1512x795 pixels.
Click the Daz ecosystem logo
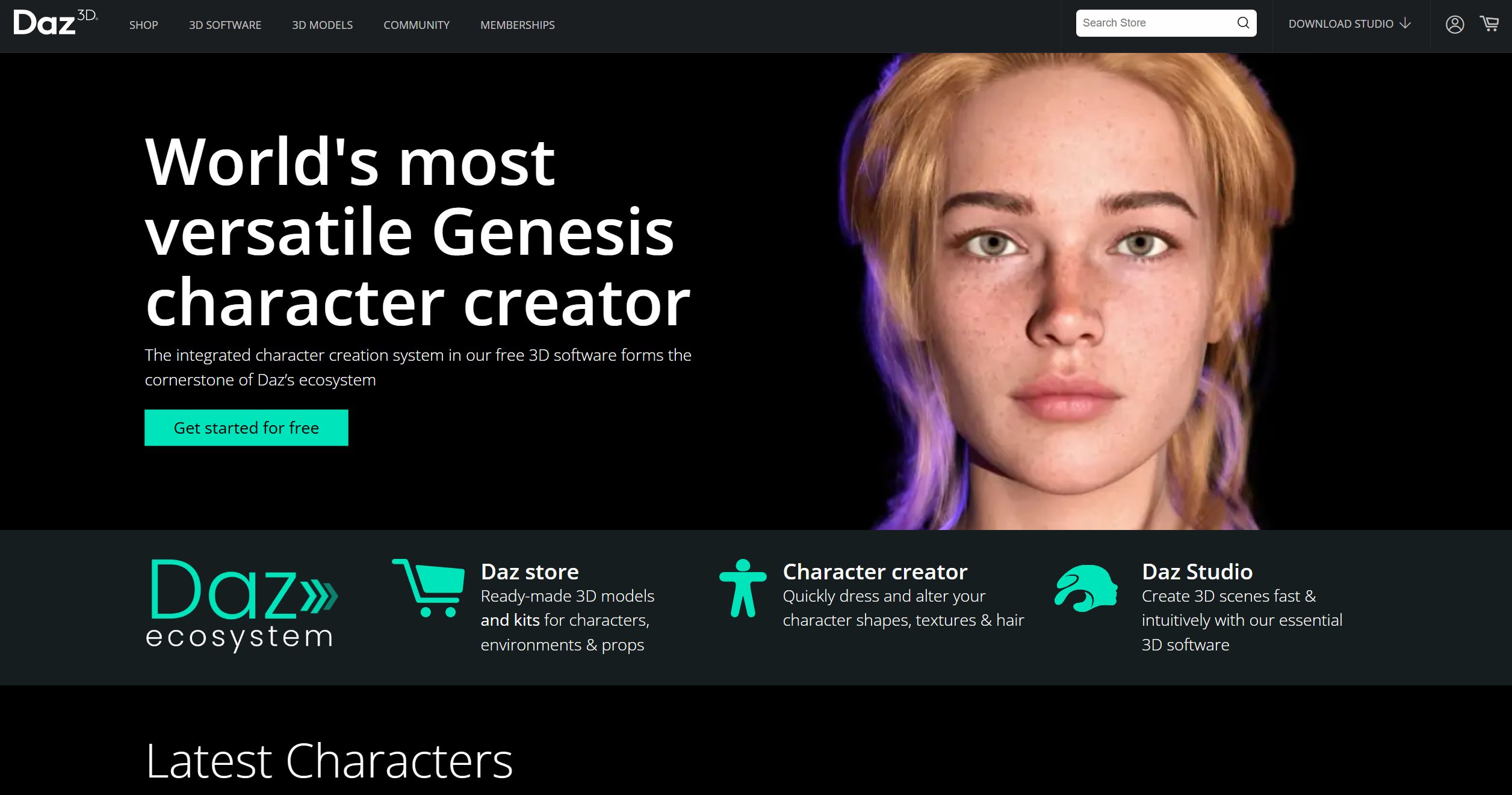241,605
